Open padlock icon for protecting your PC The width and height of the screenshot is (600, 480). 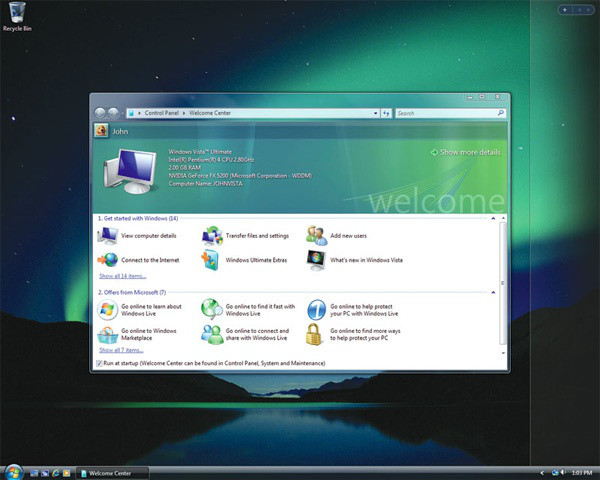[x=316, y=334]
